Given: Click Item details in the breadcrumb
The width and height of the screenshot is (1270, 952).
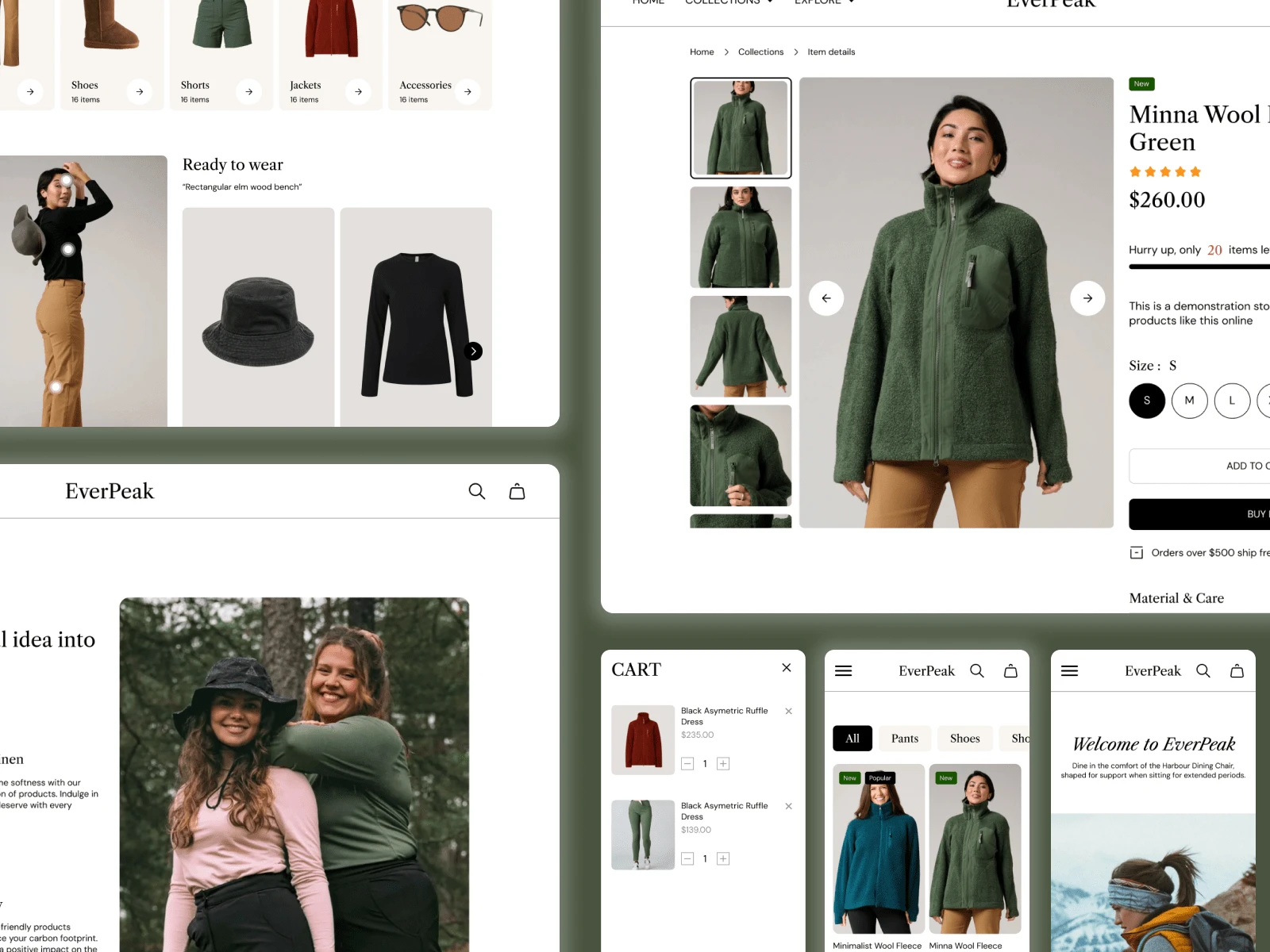Looking at the screenshot, I should 831,52.
